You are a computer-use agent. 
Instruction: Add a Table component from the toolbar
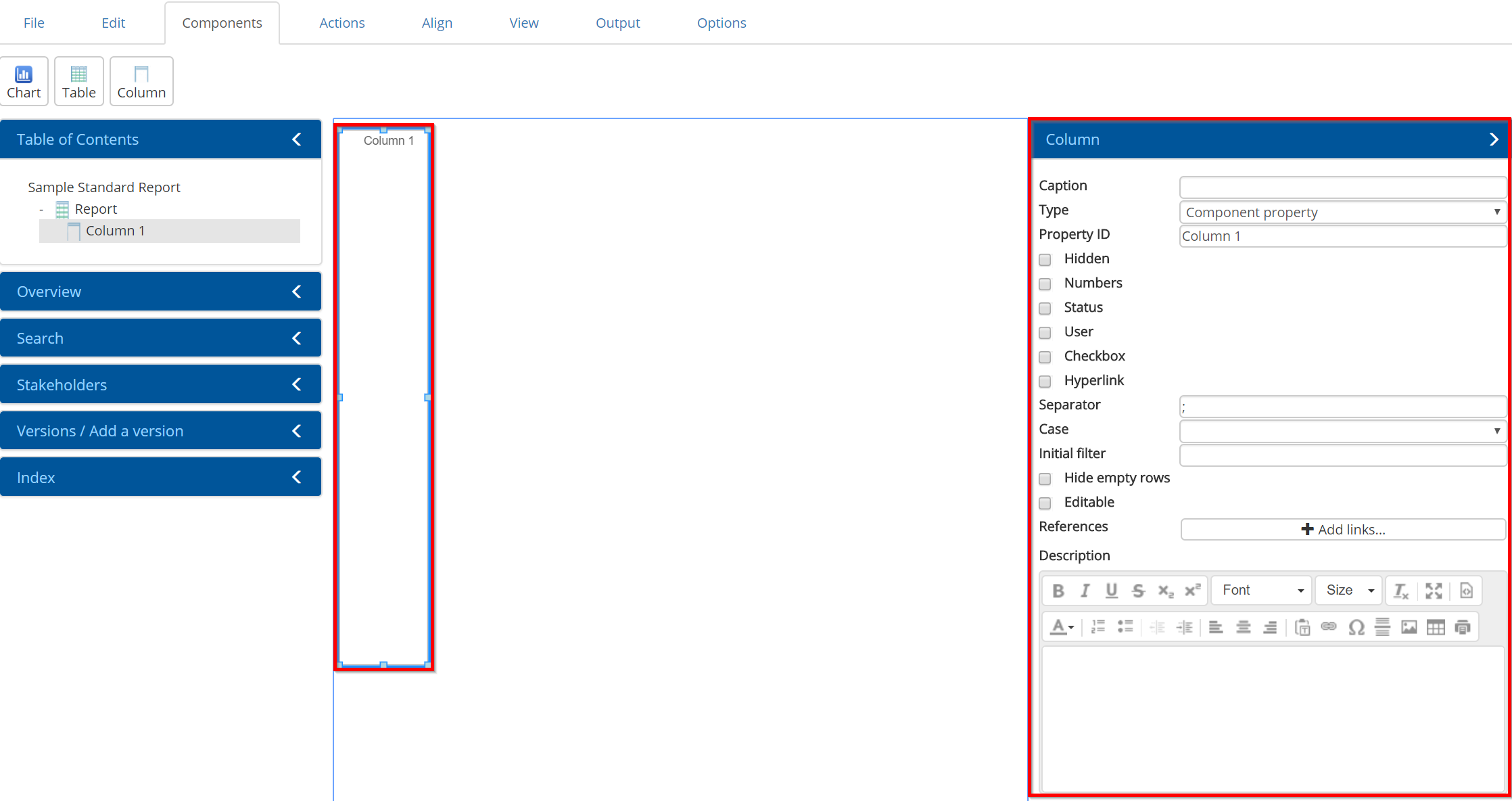78,81
